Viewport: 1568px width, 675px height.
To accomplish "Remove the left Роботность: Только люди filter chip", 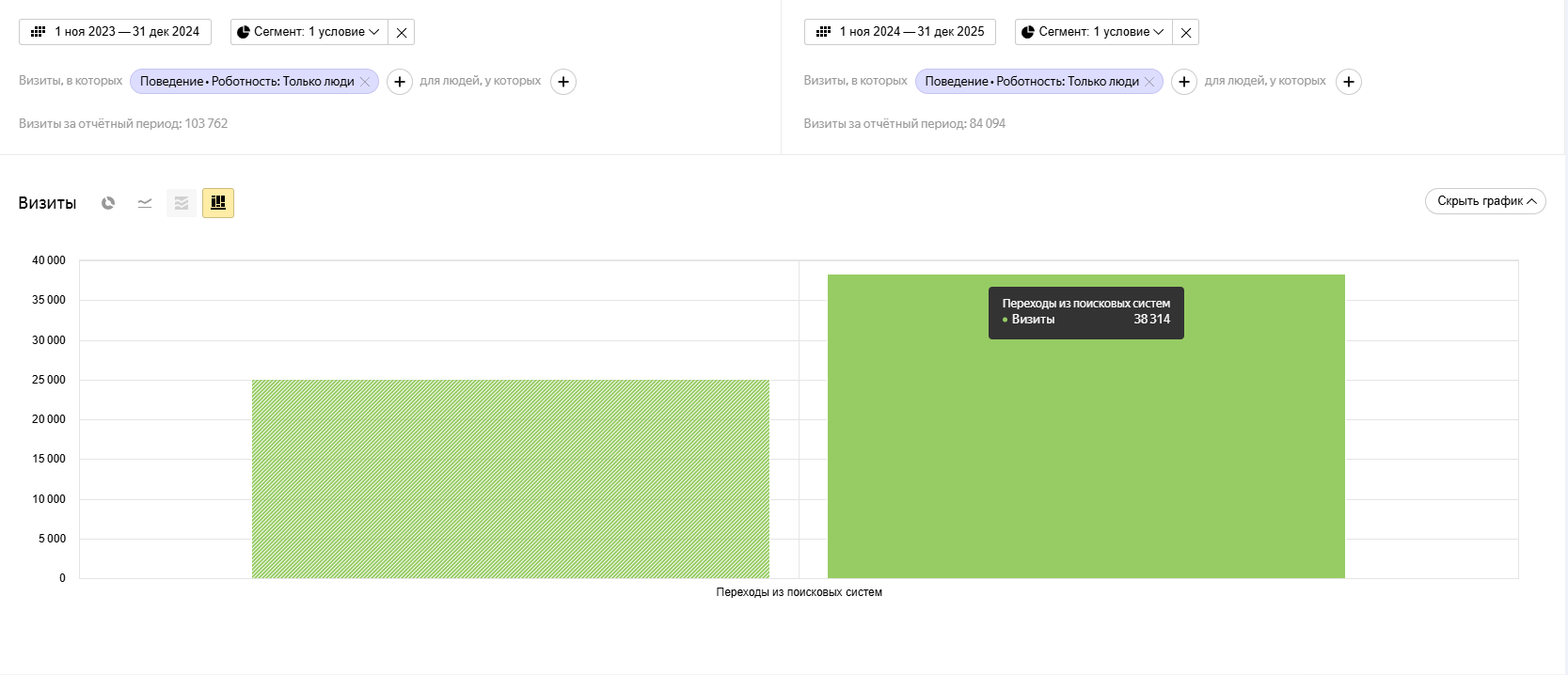I will pos(365,82).
